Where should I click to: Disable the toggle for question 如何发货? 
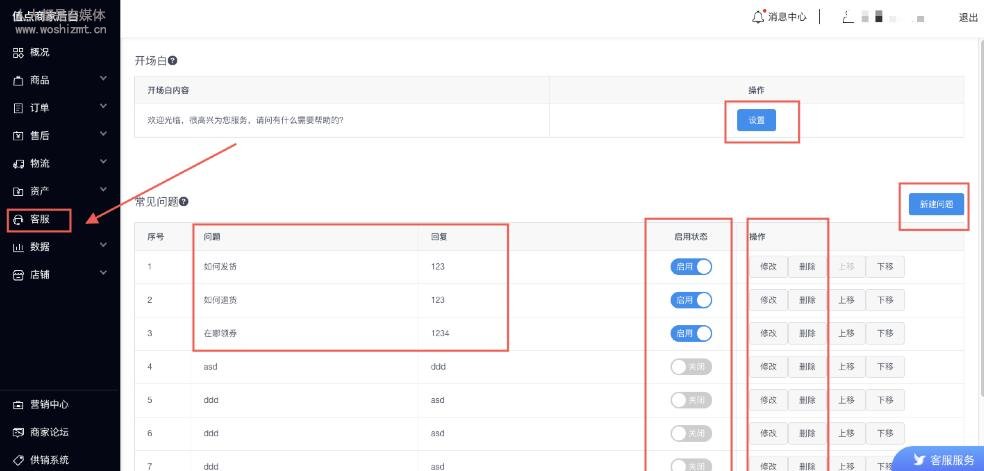[691, 267]
